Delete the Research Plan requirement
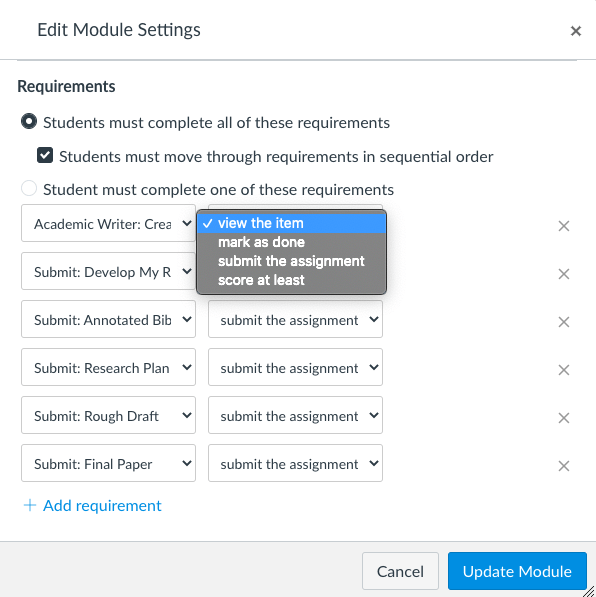The width and height of the screenshot is (596, 597). tap(564, 370)
